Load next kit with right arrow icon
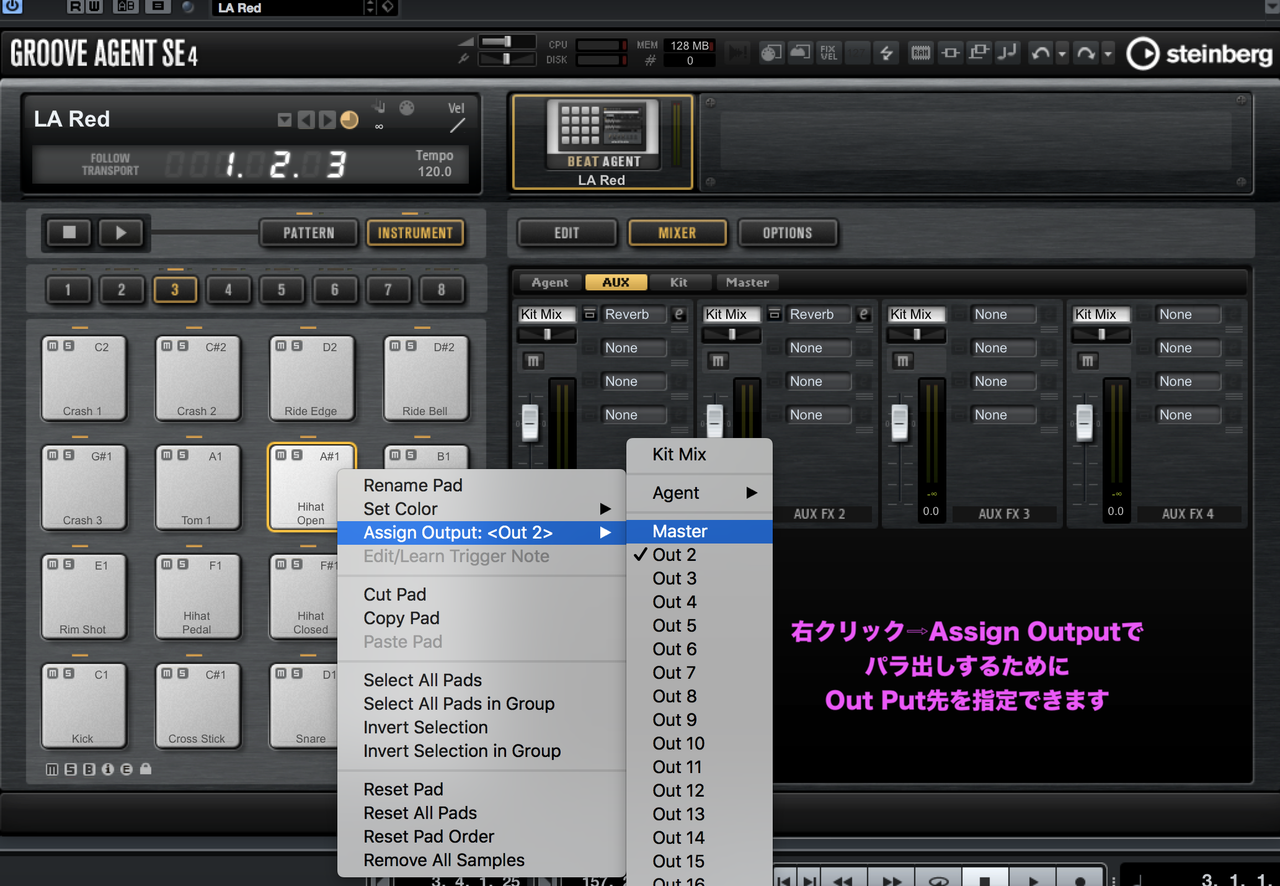The width and height of the screenshot is (1280, 886). [x=327, y=120]
